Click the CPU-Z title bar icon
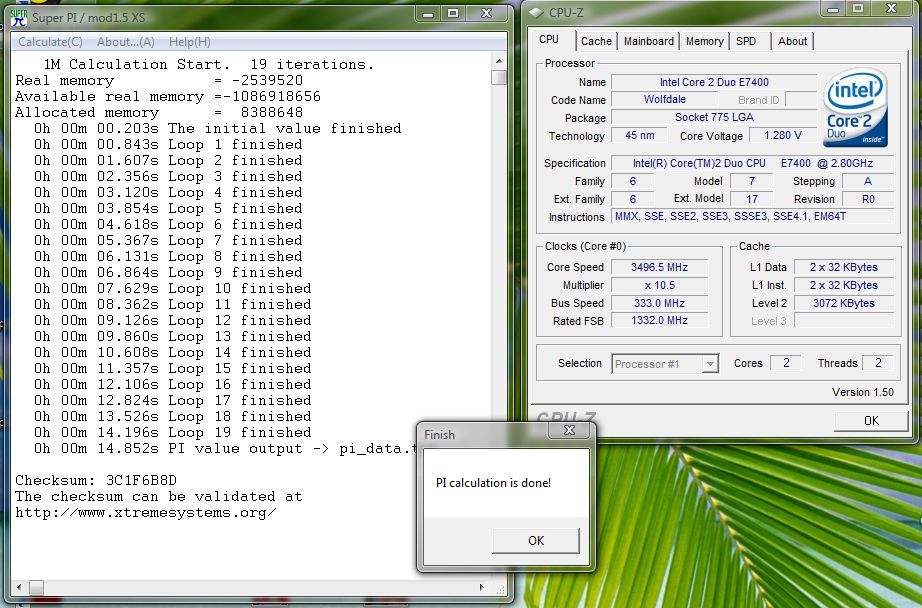922x608 pixels. click(536, 12)
